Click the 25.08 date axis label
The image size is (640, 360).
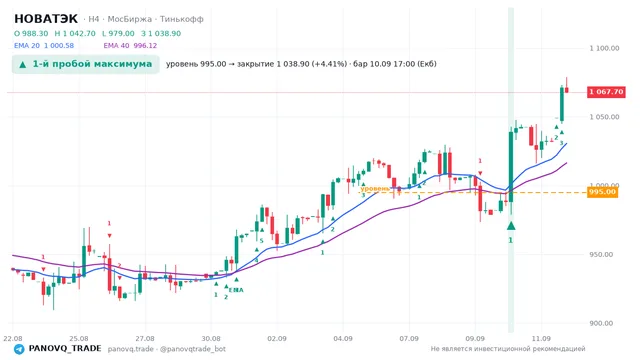click(x=79, y=338)
